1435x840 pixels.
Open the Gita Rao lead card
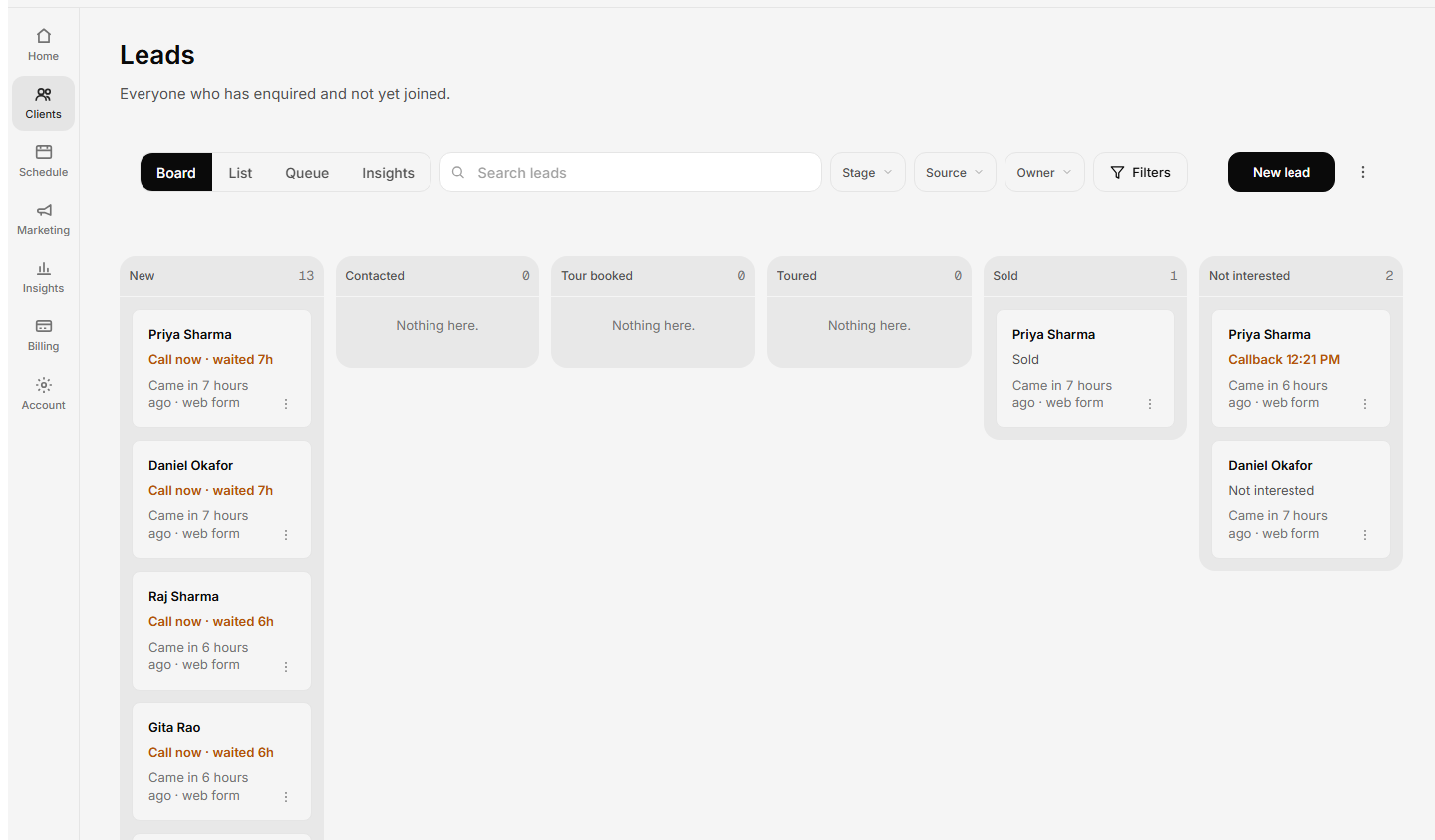point(221,762)
